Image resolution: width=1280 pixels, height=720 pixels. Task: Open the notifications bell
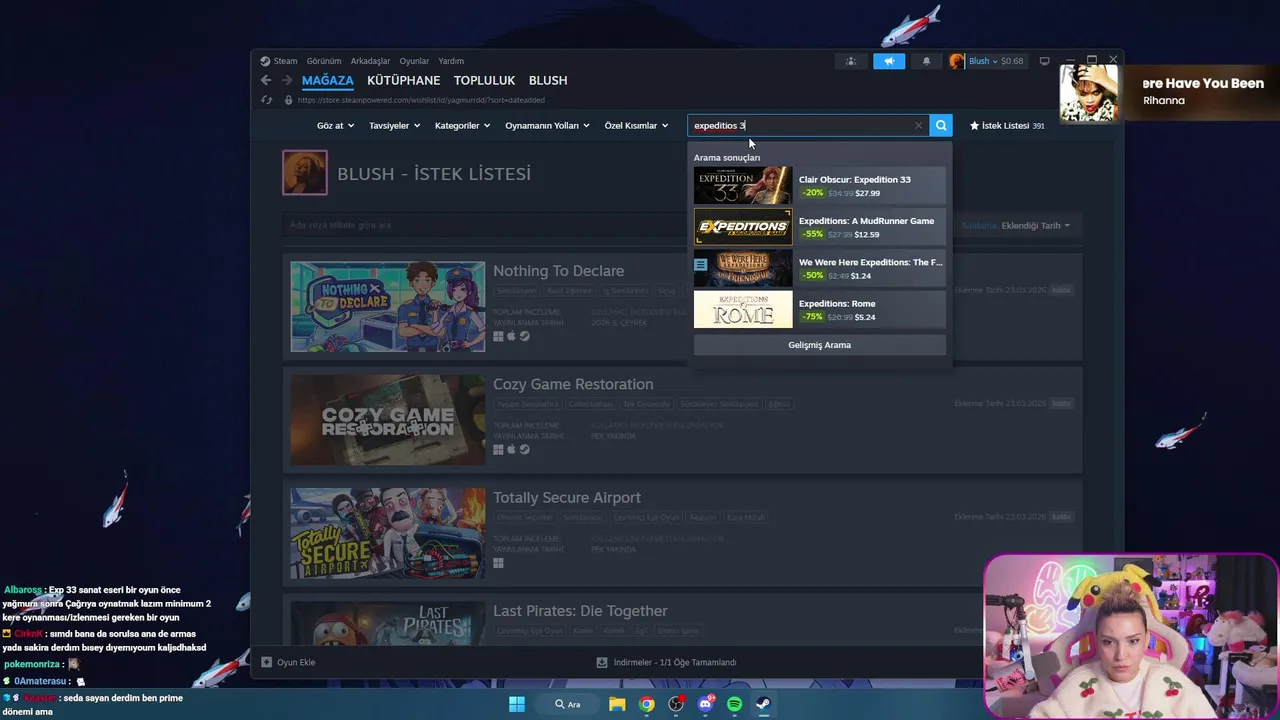[926, 61]
